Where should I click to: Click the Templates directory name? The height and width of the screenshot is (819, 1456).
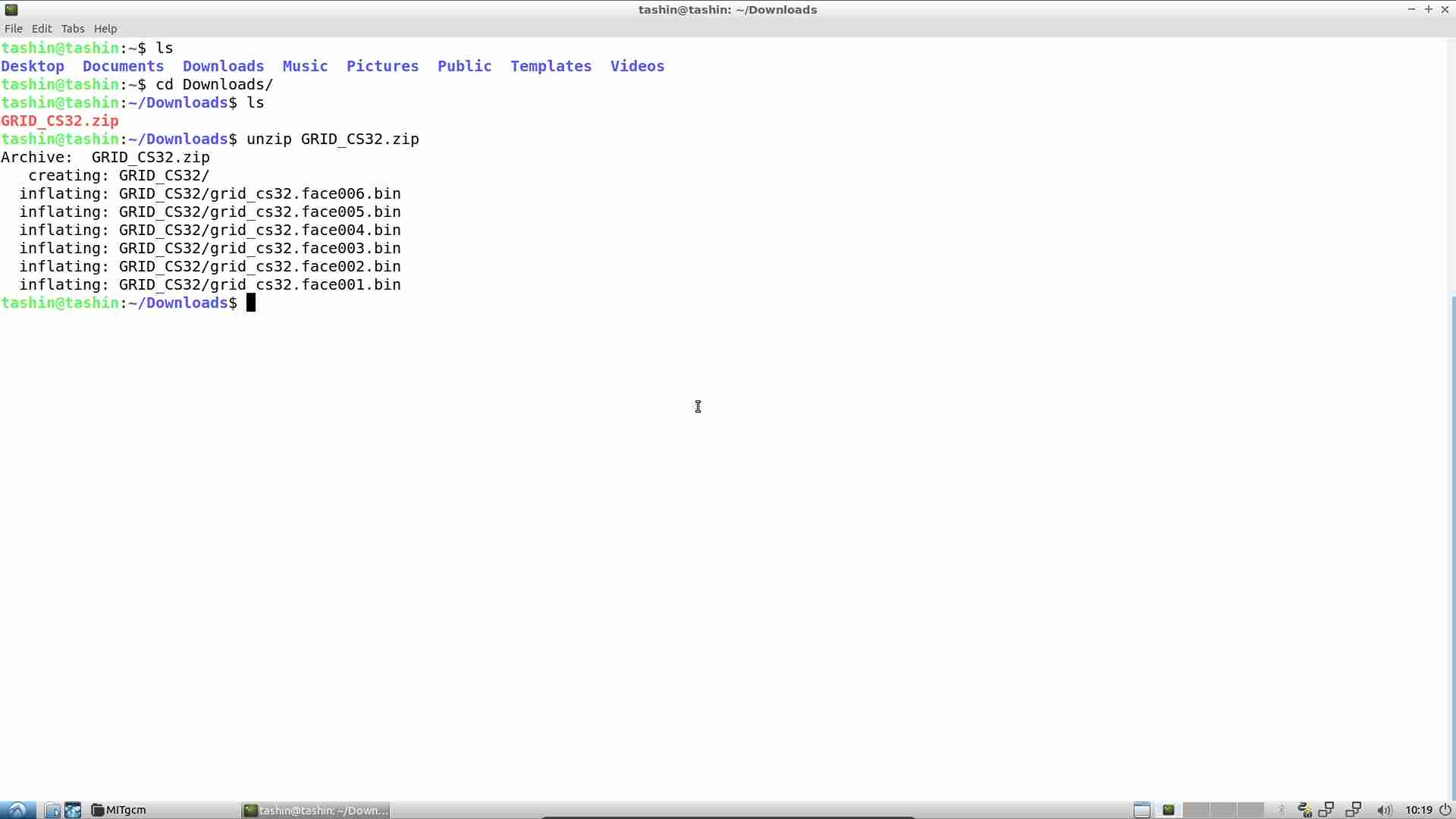pos(551,66)
